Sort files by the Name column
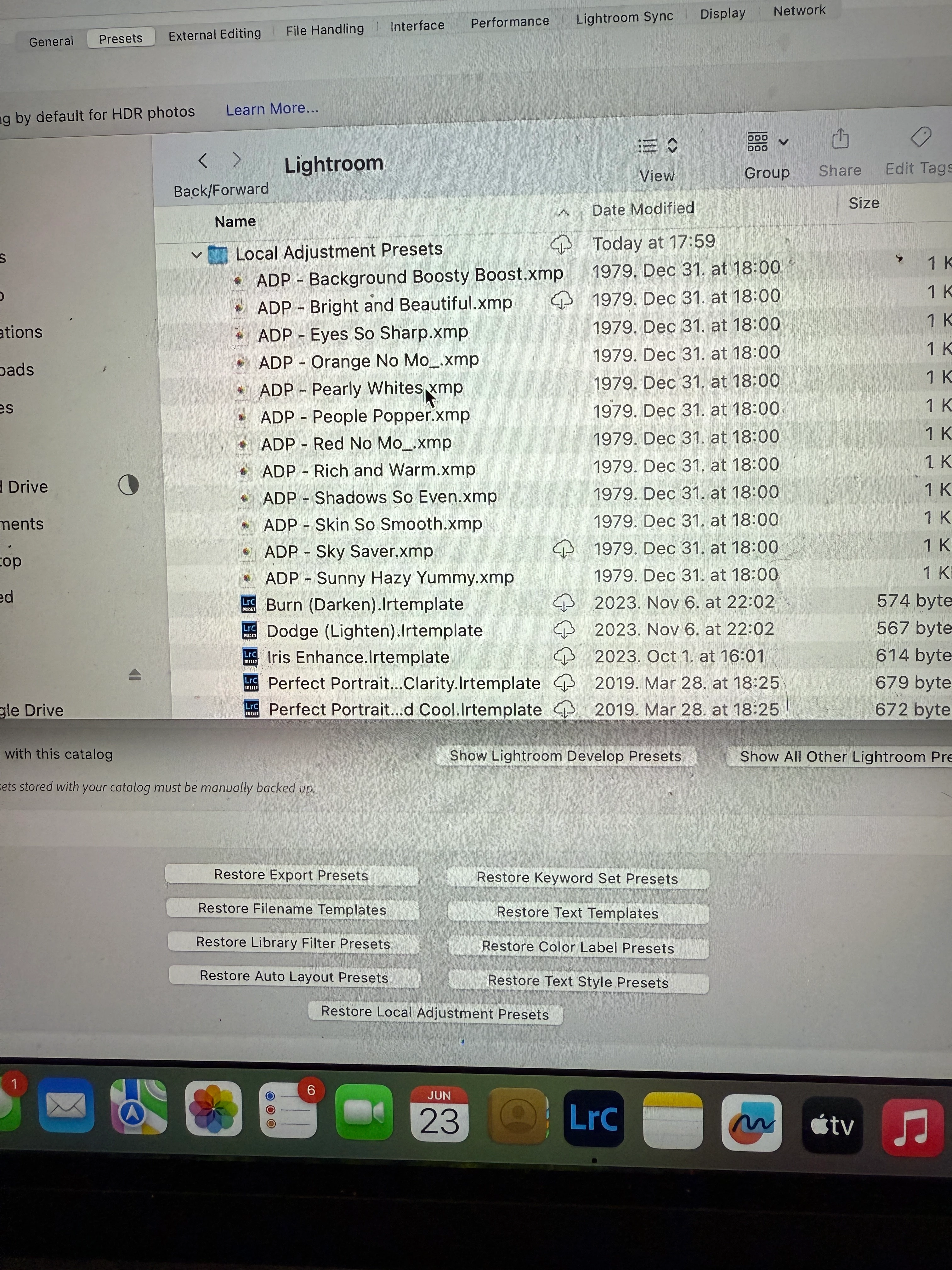The width and height of the screenshot is (952, 1270). 235,222
